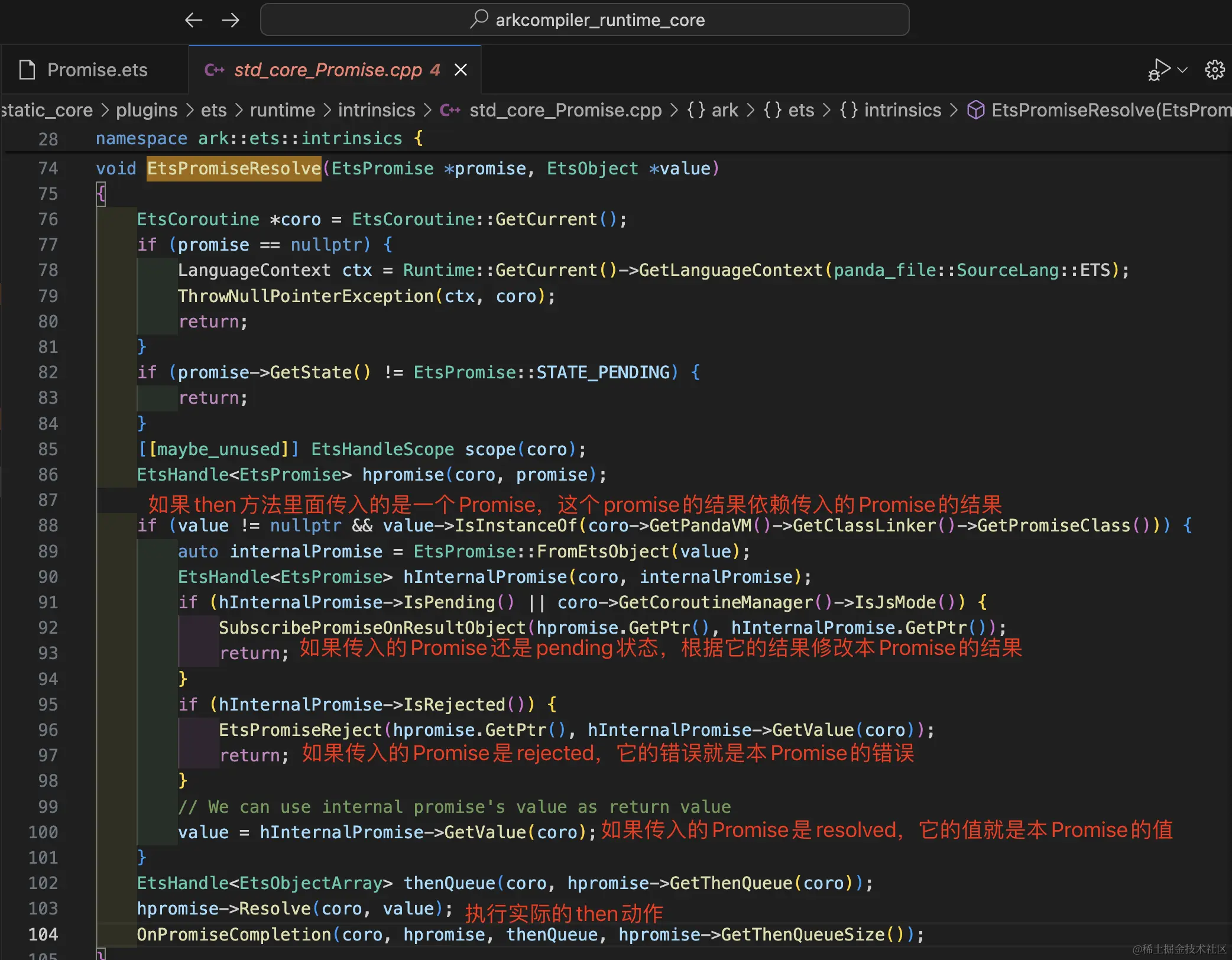
Task: Click the forward navigation arrow
Action: point(231,20)
